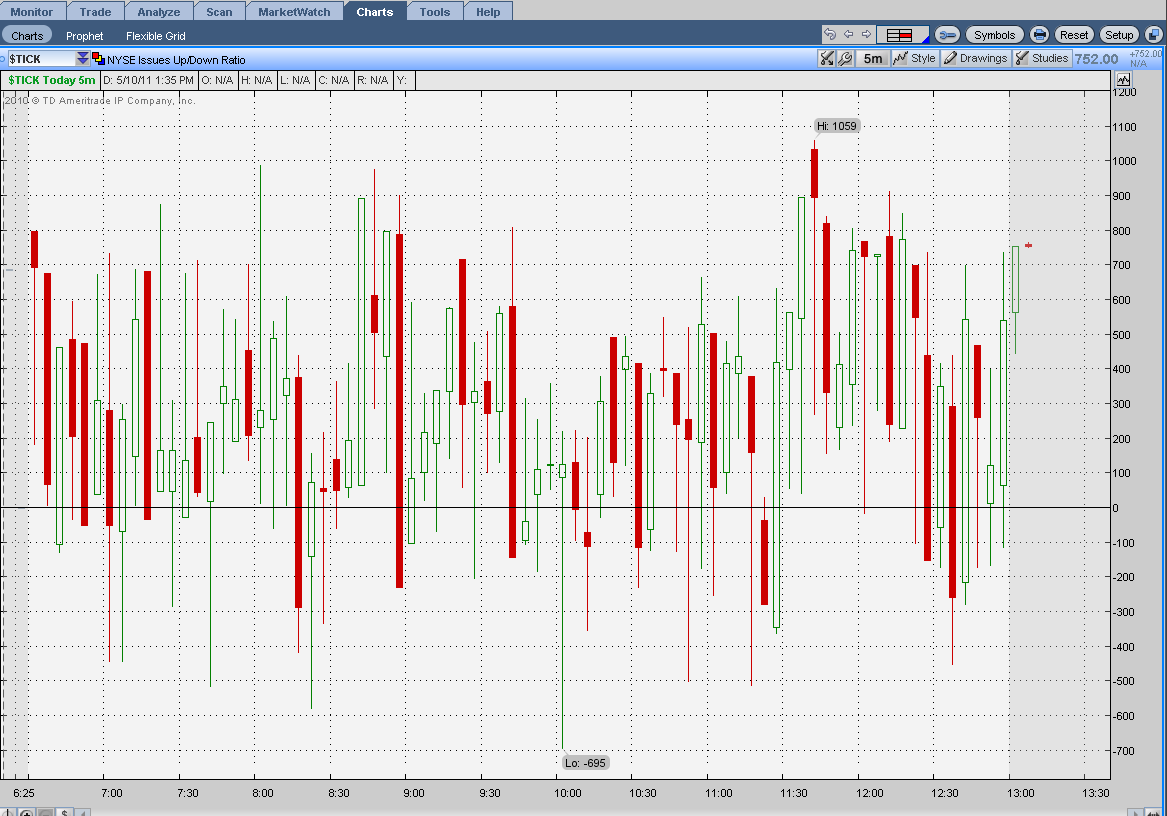1167x816 pixels.
Task: Switch to the Monitor tab
Action: (x=32, y=12)
